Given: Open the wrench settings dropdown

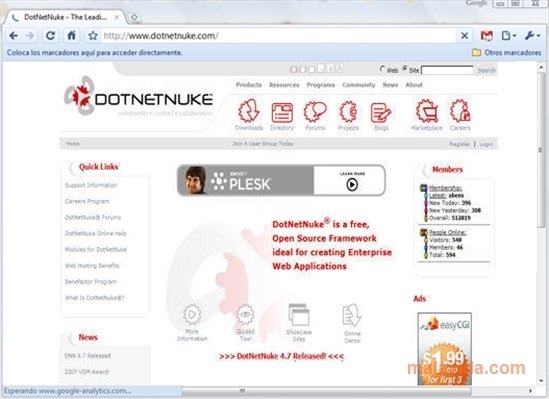Looking at the screenshot, I should 532,35.
